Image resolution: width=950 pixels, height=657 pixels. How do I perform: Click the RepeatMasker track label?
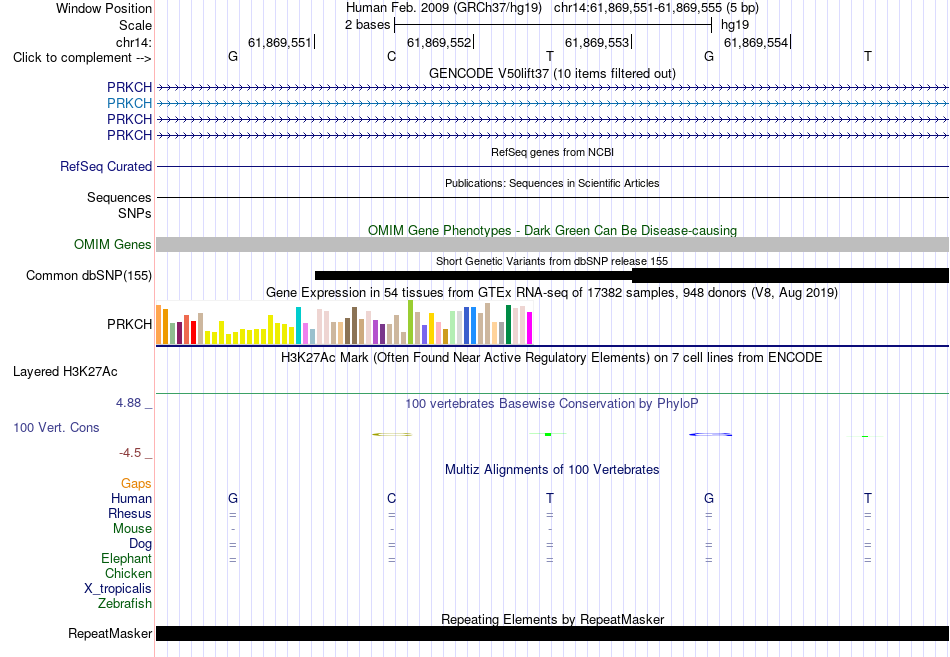click(x=110, y=633)
